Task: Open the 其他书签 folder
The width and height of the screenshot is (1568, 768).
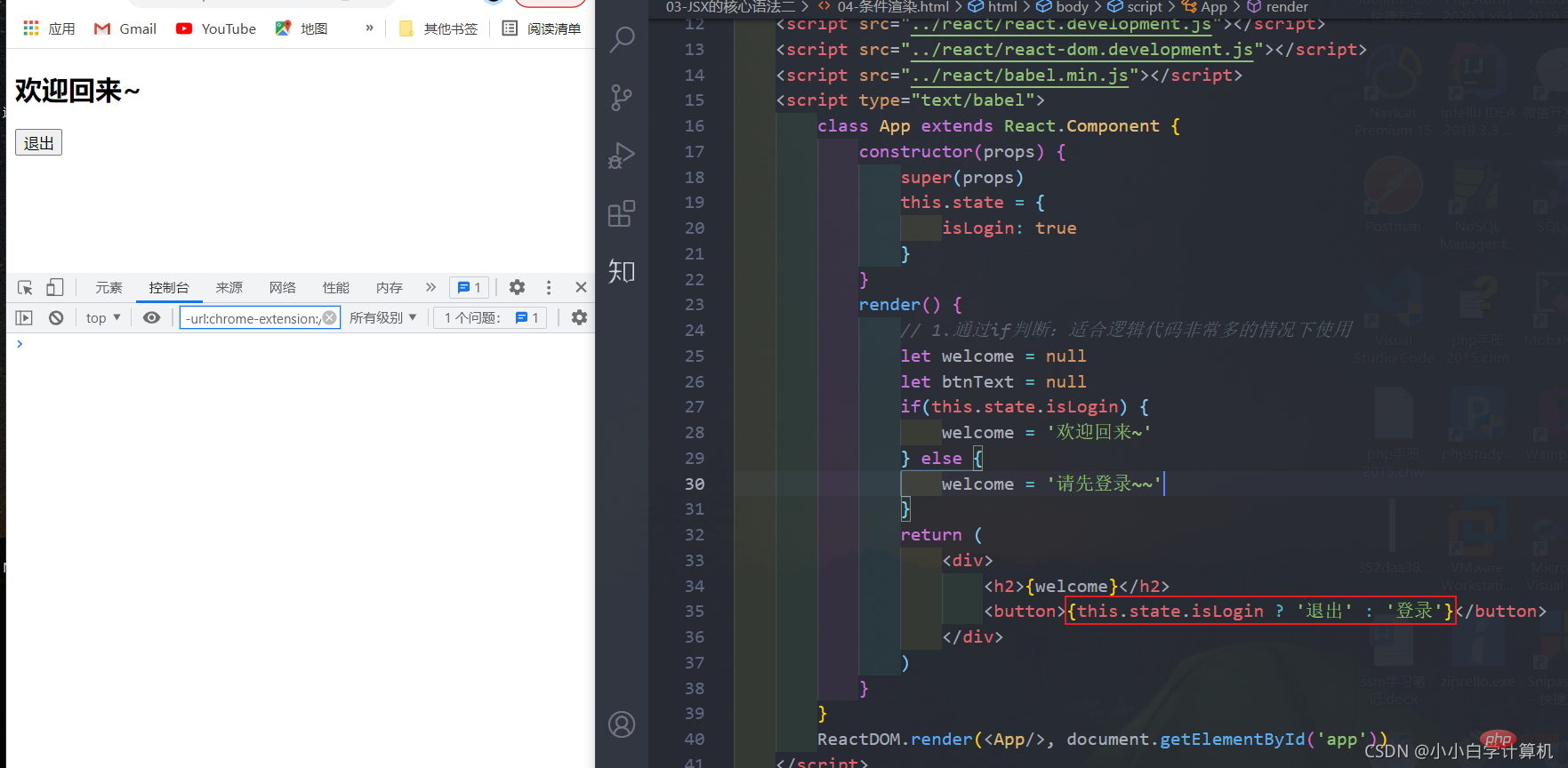Action: tap(438, 28)
